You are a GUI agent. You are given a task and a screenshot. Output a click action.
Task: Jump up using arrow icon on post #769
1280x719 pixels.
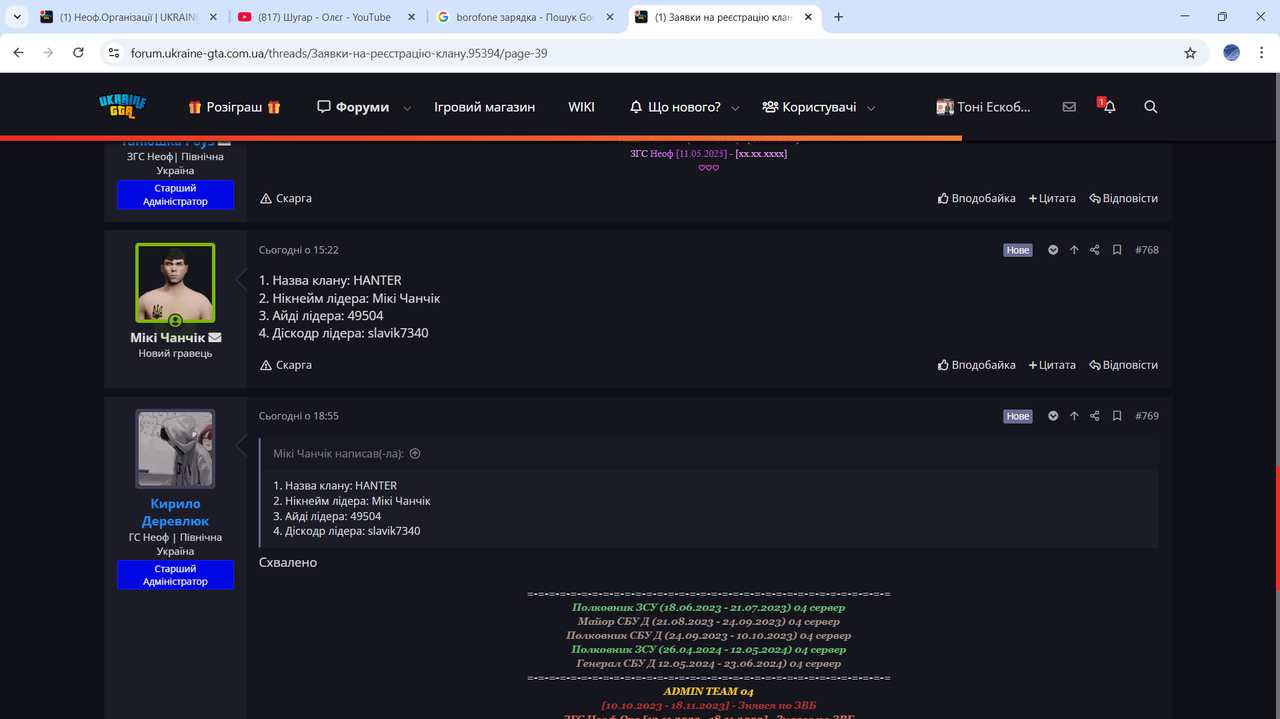pos(1074,416)
